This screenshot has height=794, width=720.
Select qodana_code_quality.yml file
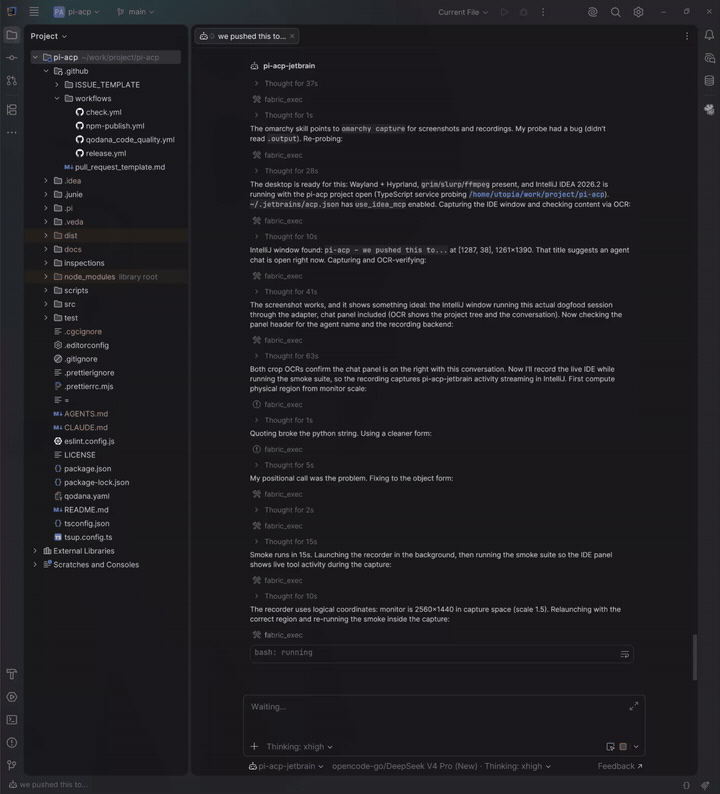[125, 139]
